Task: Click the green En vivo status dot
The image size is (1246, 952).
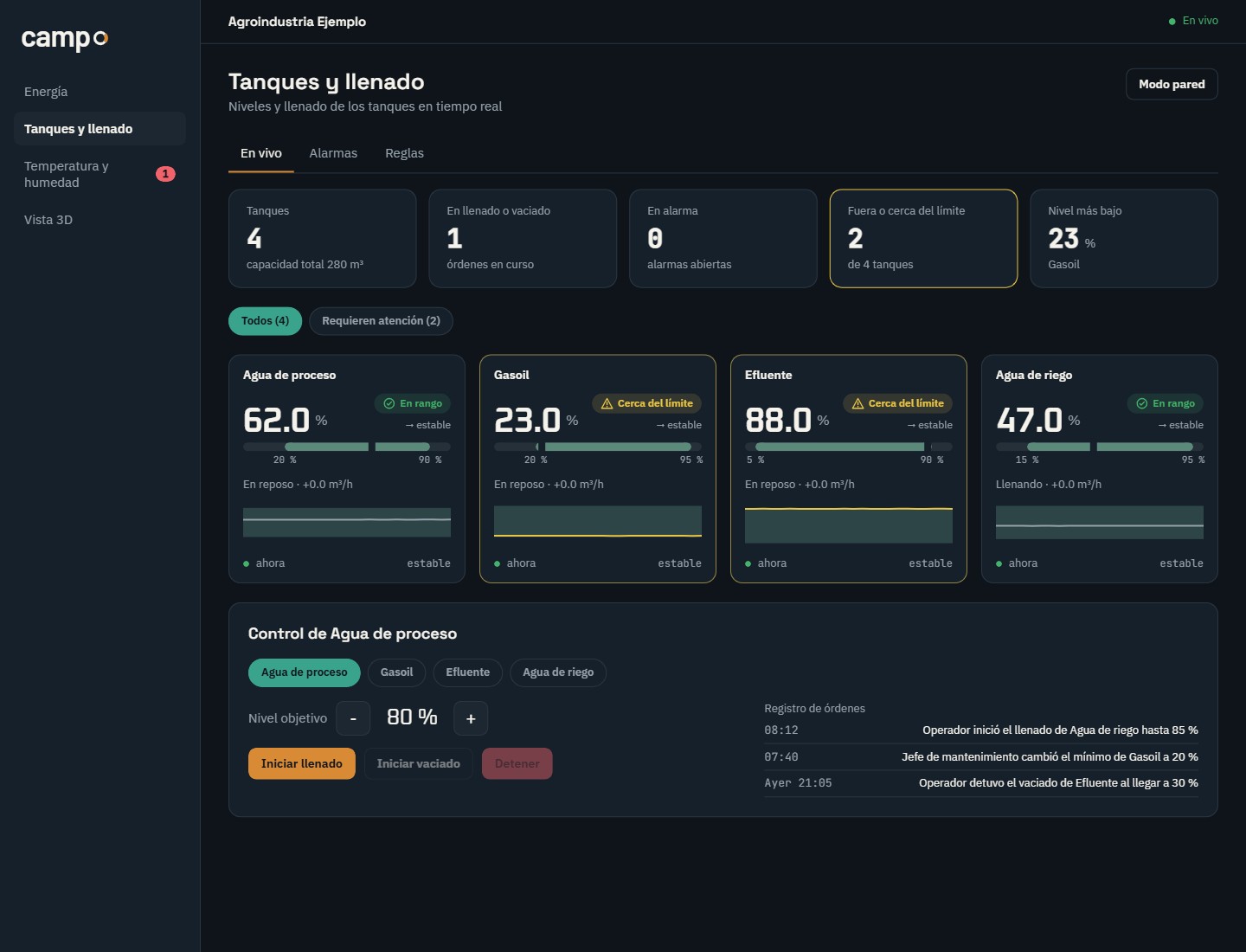Action: coord(1172,22)
